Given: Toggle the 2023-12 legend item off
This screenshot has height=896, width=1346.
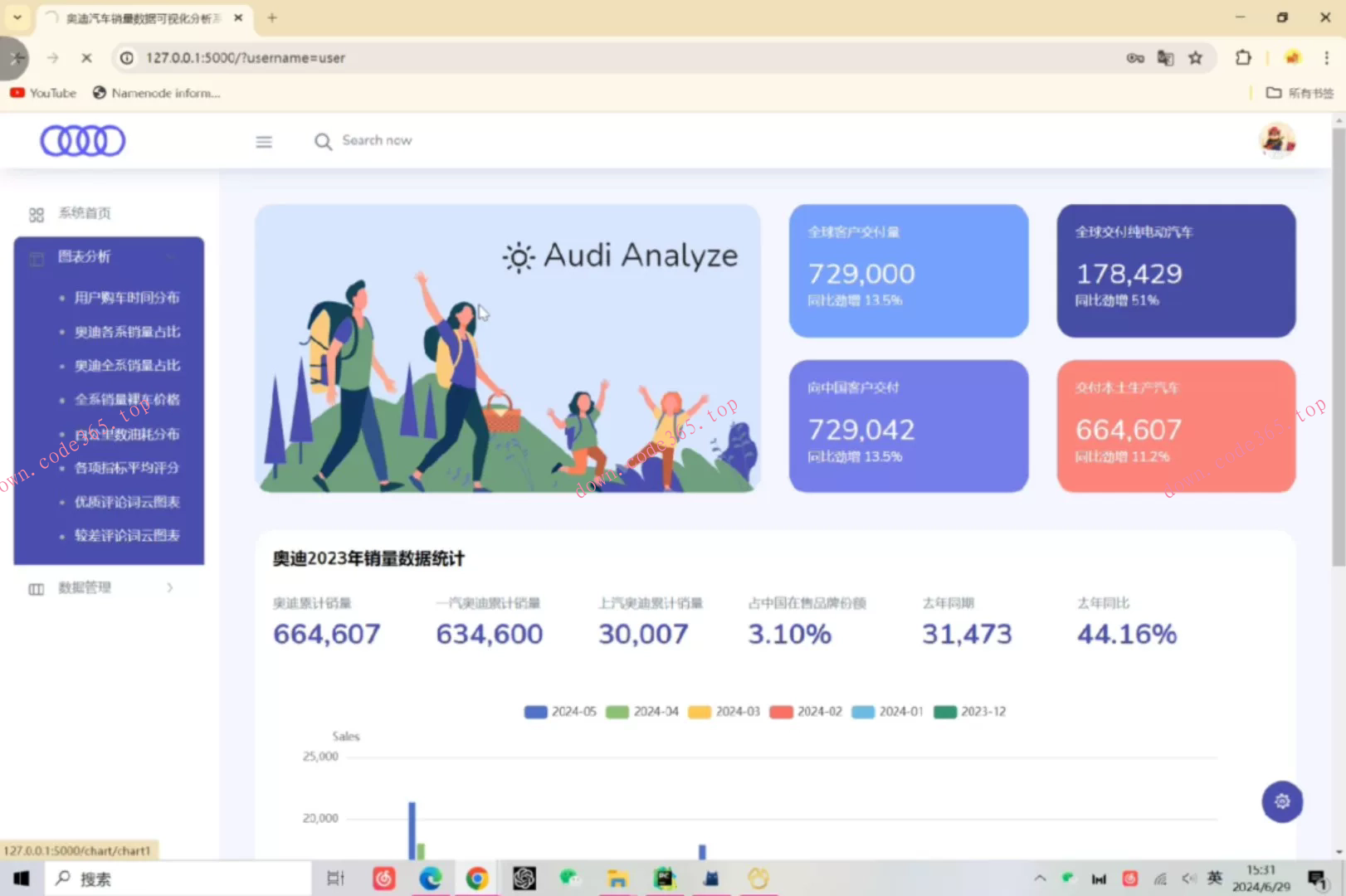Looking at the screenshot, I should point(969,711).
